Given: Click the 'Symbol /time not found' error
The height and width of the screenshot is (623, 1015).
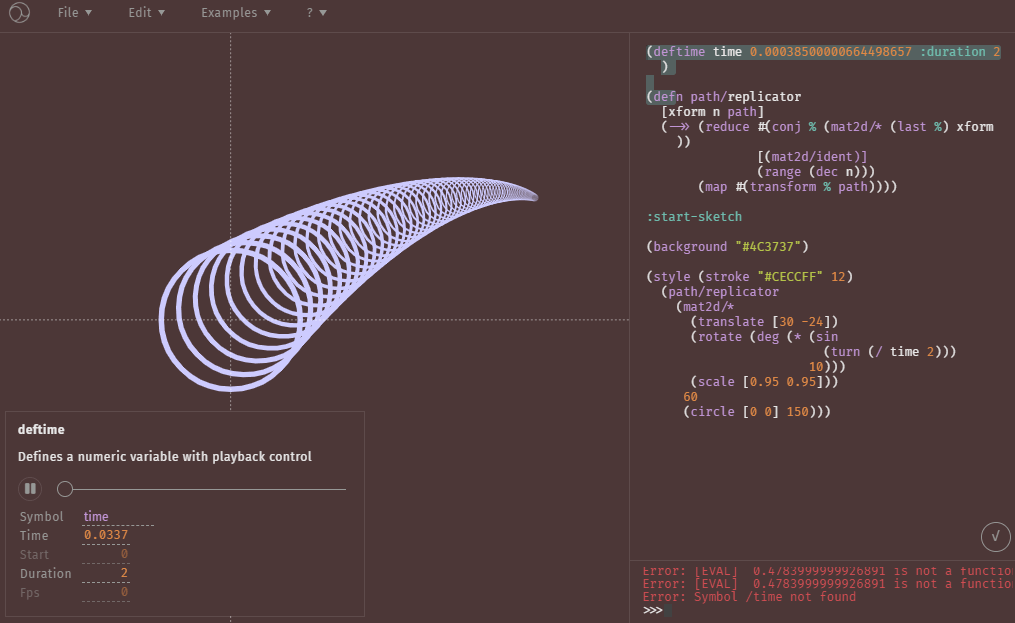Looking at the screenshot, I should click(x=749, y=597).
